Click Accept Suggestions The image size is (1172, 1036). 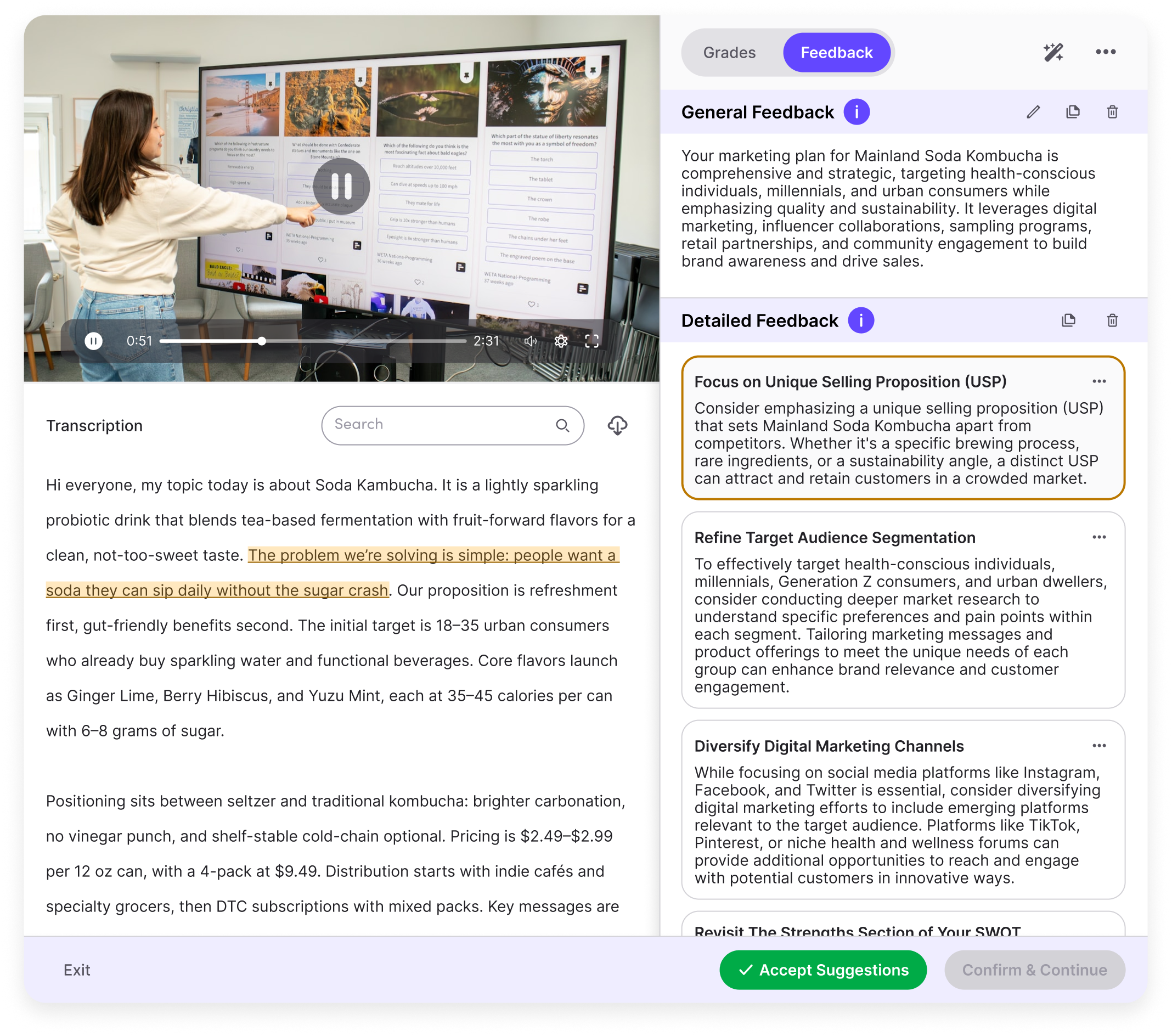click(x=822, y=970)
